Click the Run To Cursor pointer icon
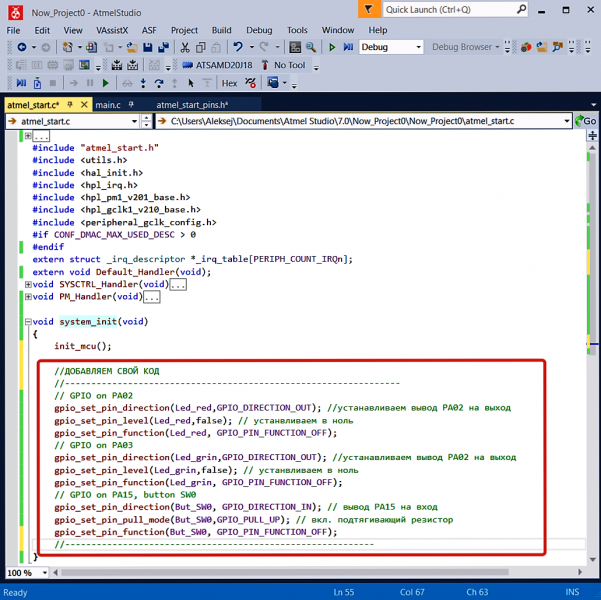Screen dimensions: 601x600 (191, 83)
